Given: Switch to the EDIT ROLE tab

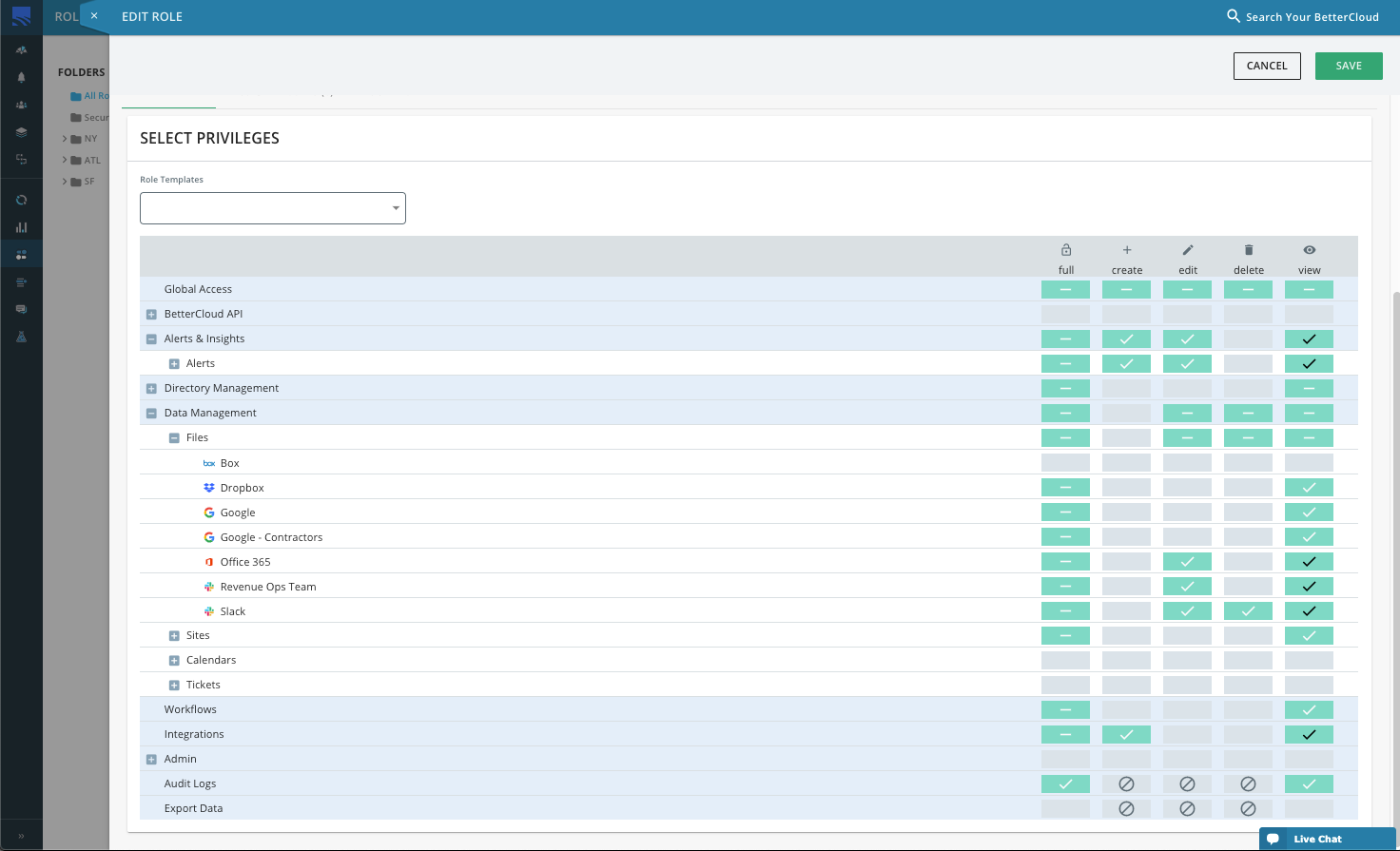Looking at the screenshot, I should 152,16.
